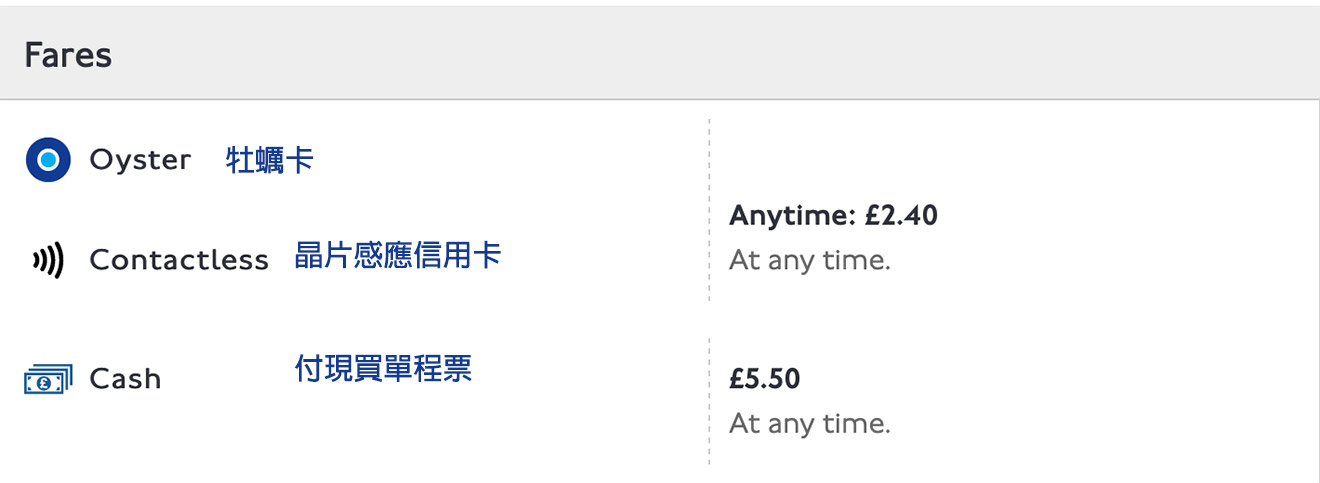Image resolution: width=1320 pixels, height=483 pixels.
Task: Click the £5.50 cash fare amount
Action: [765, 380]
